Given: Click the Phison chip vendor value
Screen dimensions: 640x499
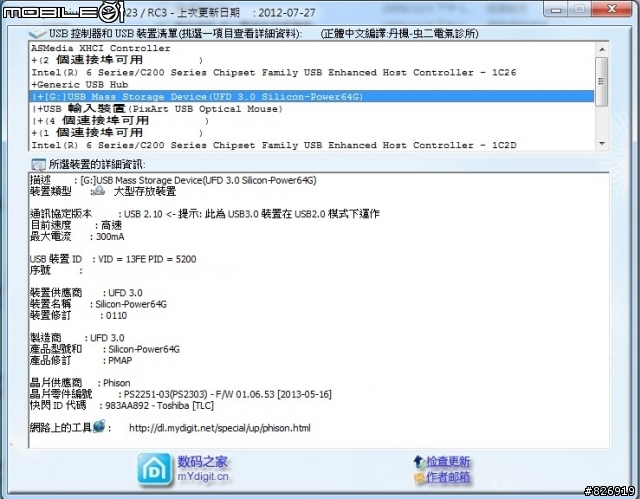Looking at the screenshot, I should click(x=117, y=383).
